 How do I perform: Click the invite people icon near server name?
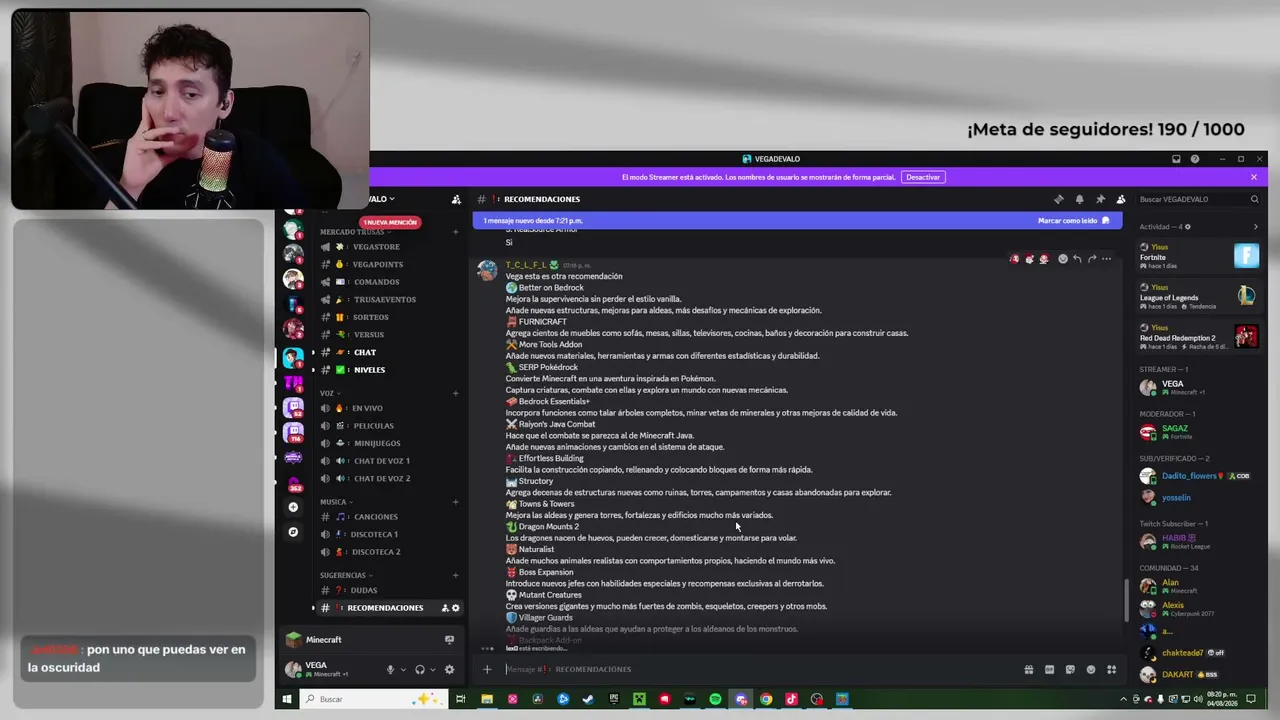click(456, 199)
